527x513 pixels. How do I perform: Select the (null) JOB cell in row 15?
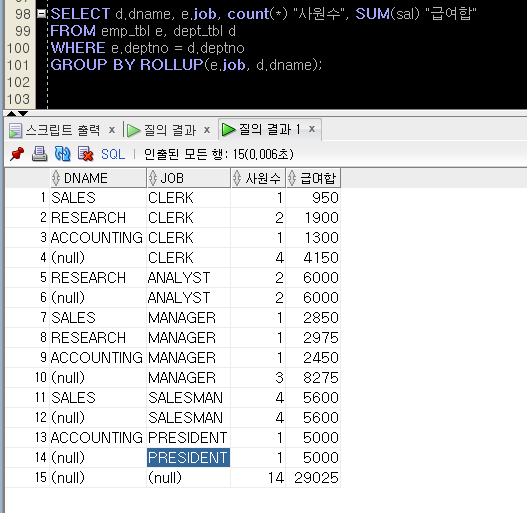pos(188,478)
